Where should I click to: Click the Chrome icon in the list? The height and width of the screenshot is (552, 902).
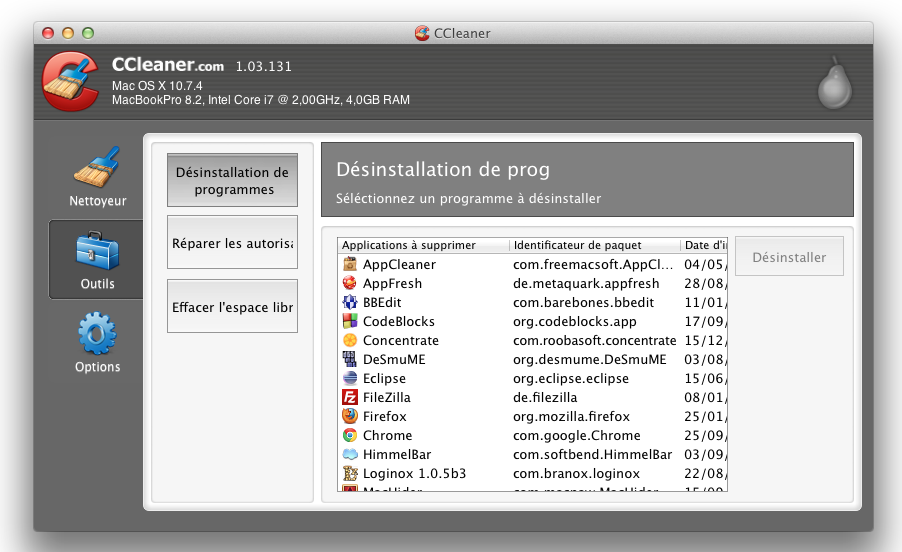point(350,436)
